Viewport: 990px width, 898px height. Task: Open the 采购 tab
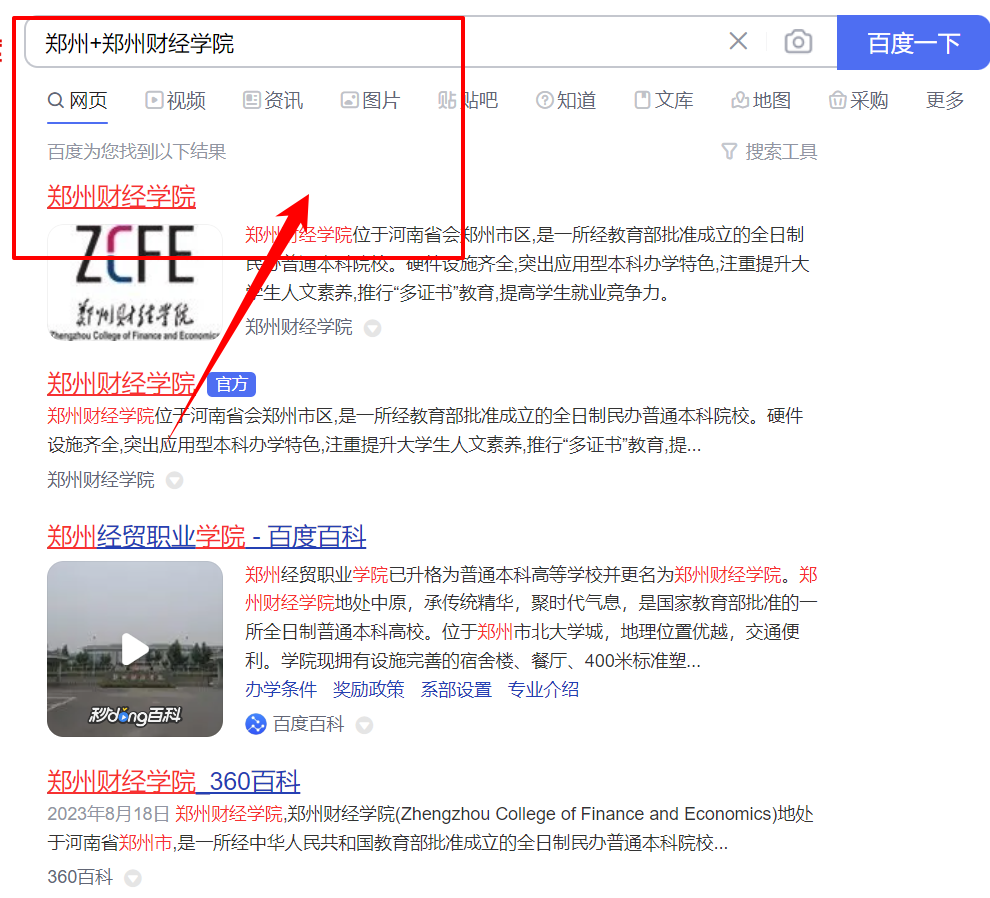(x=858, y=100)
